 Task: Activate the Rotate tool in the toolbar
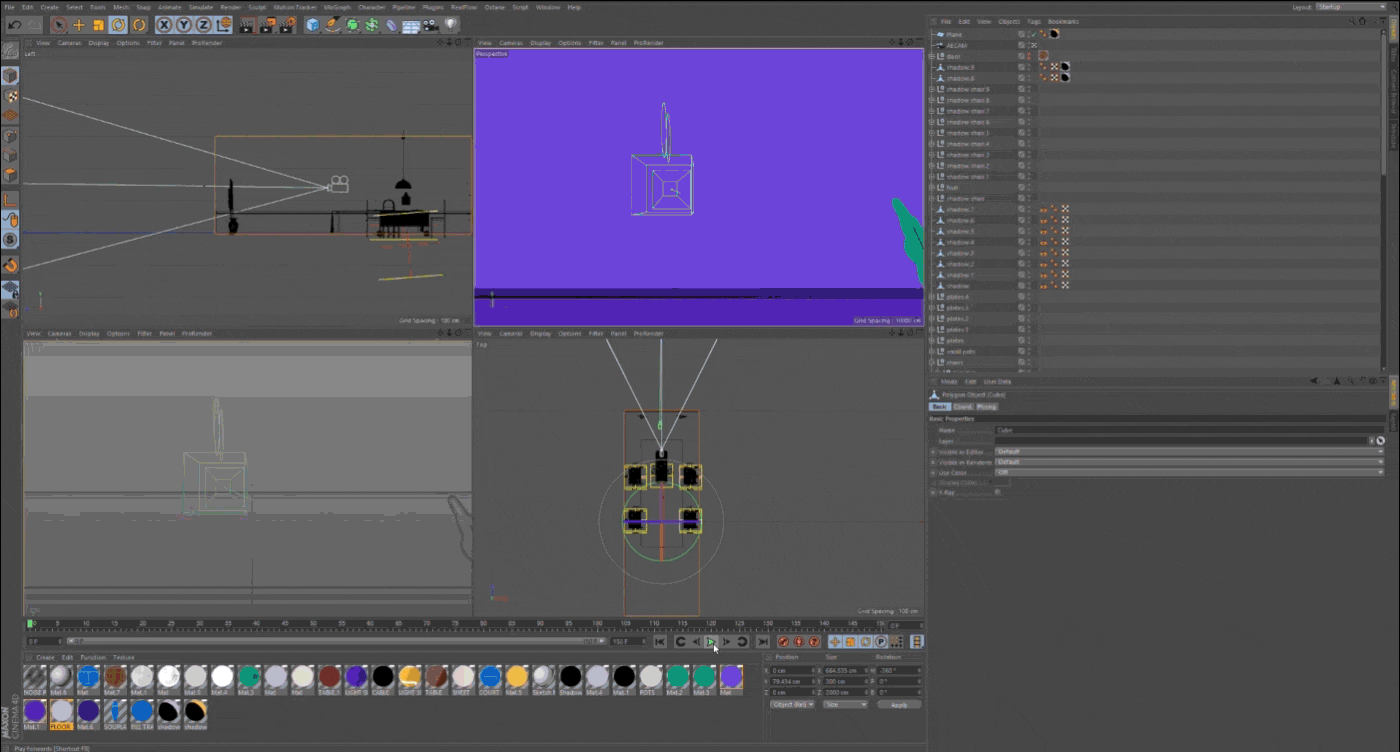(118, 25)
